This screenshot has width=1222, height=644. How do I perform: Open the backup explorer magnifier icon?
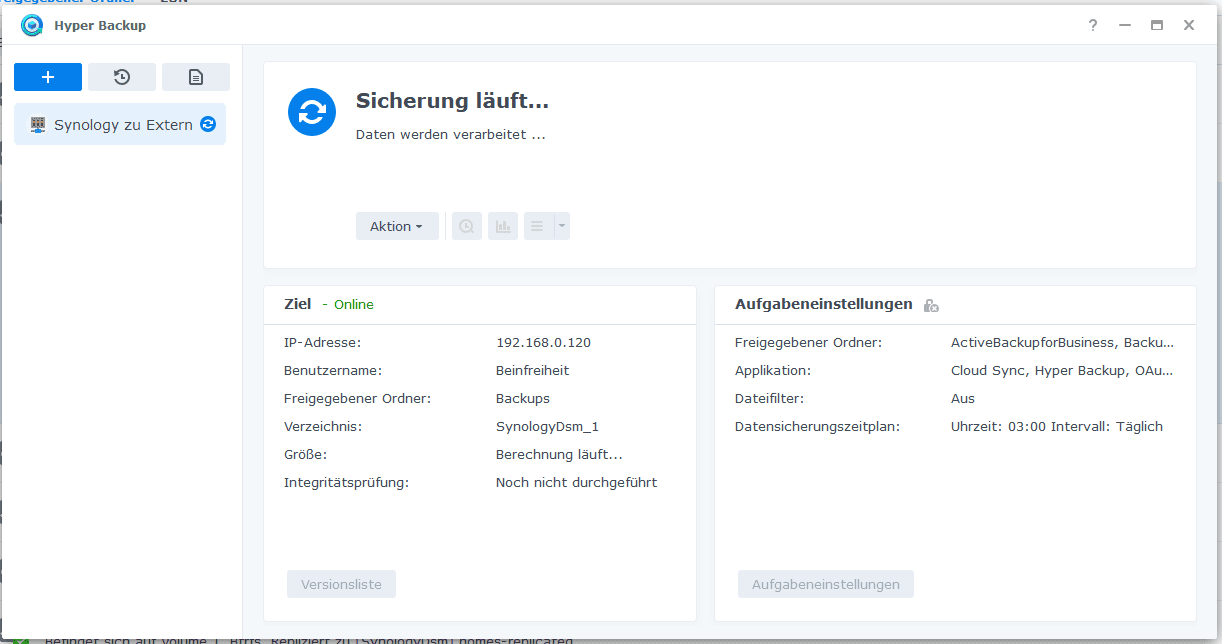466,226
